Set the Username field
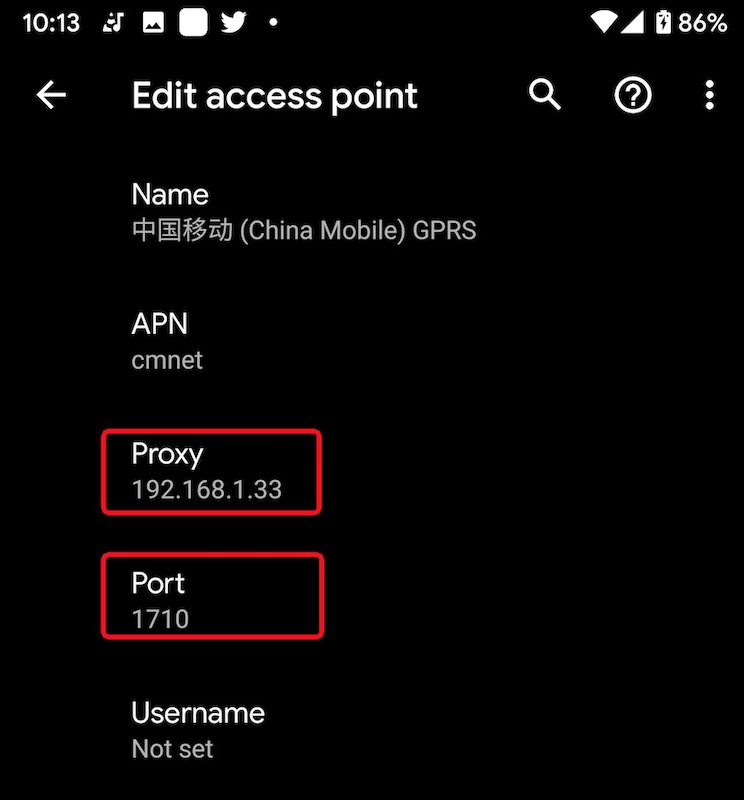The width and height of the screenshot is (744, 800). click(198, 729)
